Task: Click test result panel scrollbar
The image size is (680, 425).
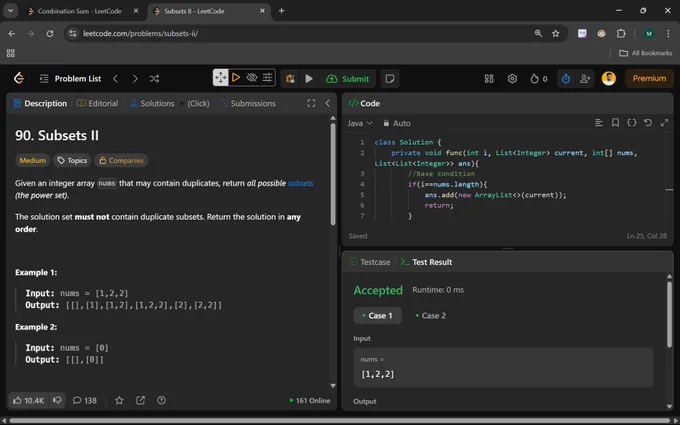Action: pyautogui.click(x=669, y=314)
